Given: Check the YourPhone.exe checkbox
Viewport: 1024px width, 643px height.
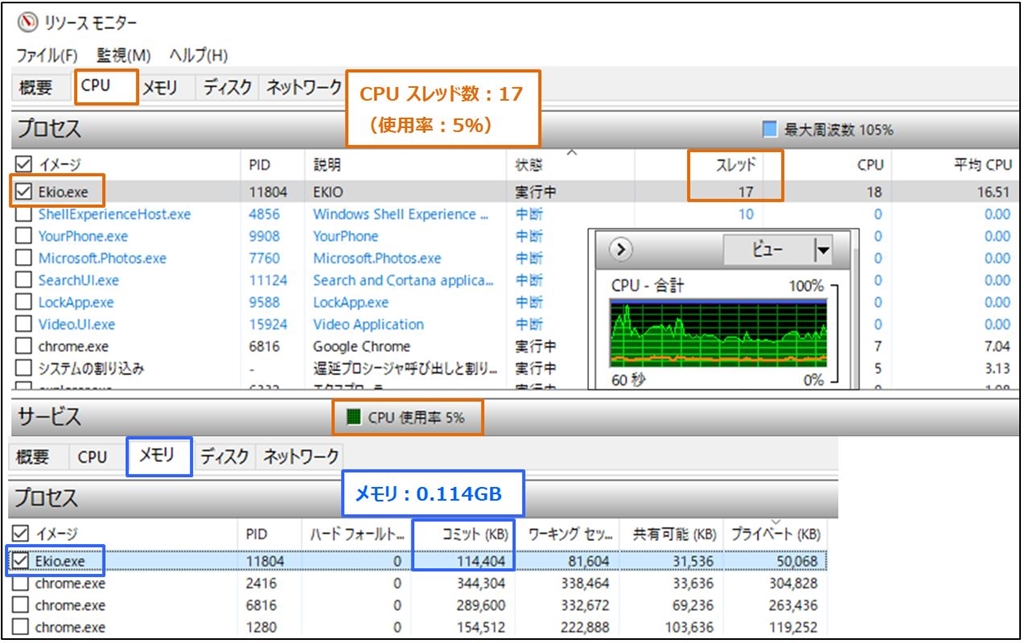Looking at the screenshot, I should pyautogui.click(x=24, y=236).
